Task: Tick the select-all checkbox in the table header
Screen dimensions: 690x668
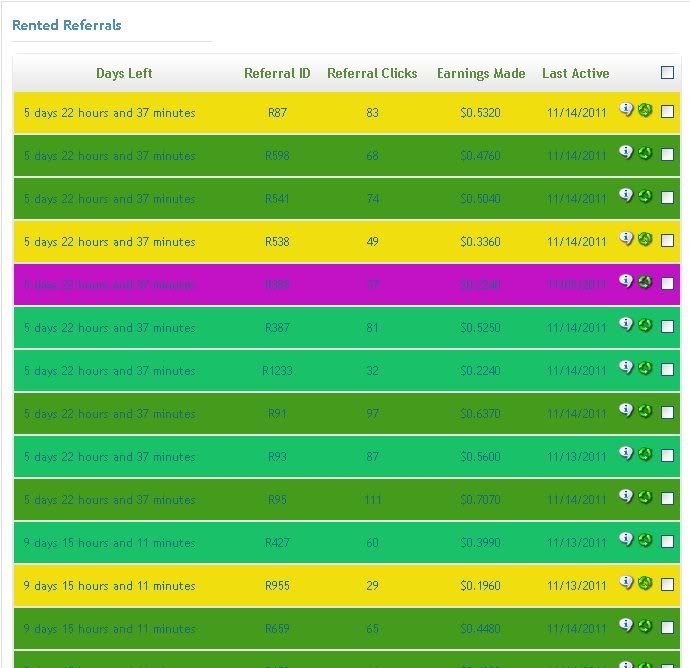Action: (667, 73)
